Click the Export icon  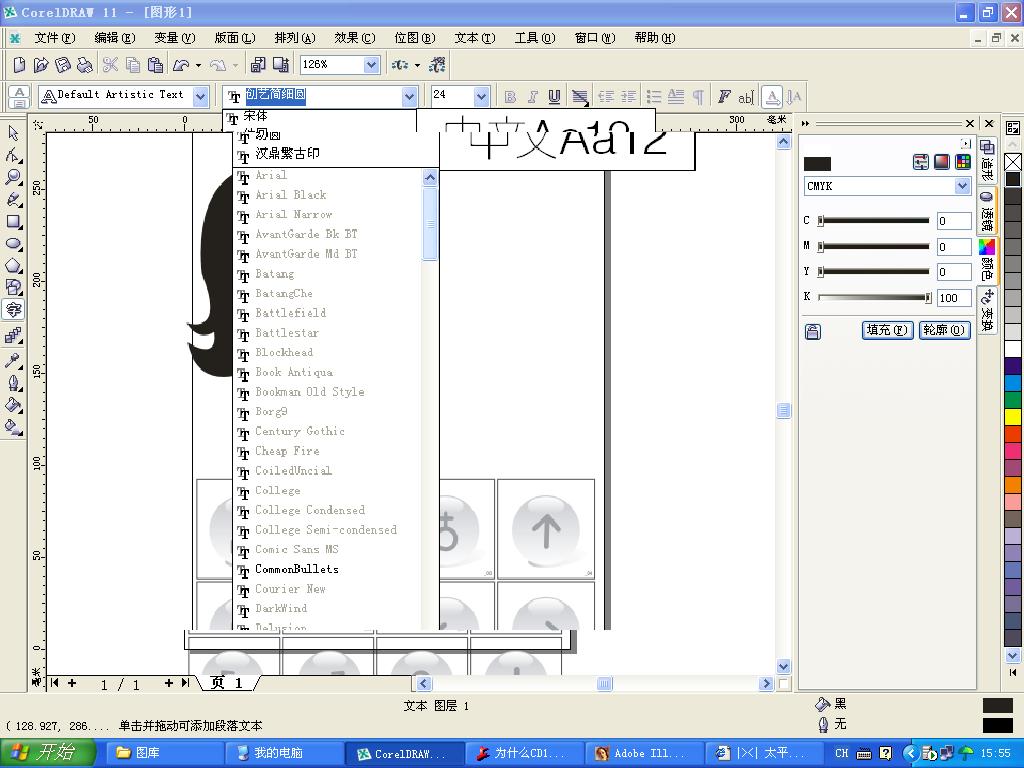[x=281, y=65]
